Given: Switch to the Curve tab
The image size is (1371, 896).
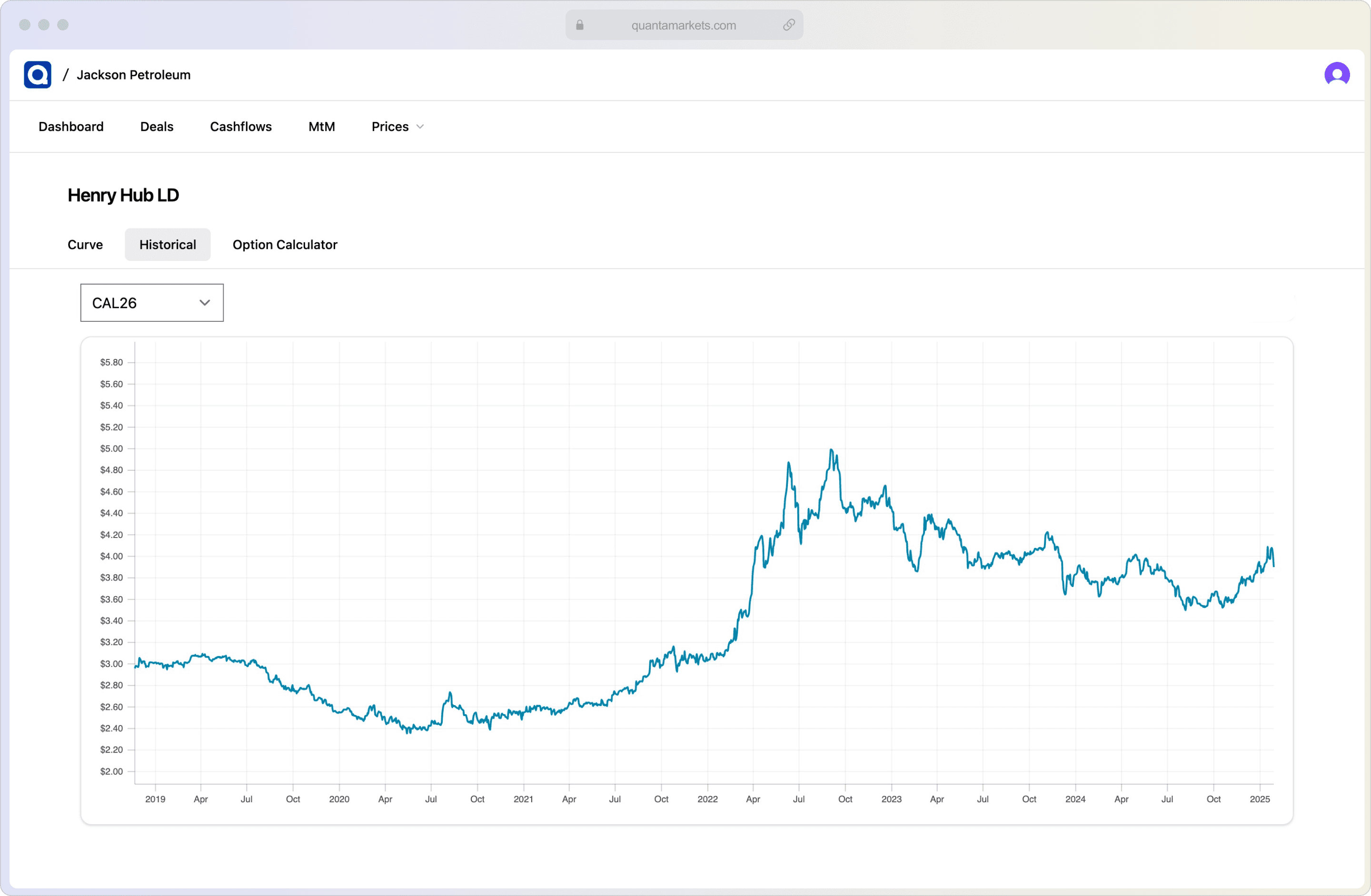Looking at the screenshot, I should tap(85, 245).
